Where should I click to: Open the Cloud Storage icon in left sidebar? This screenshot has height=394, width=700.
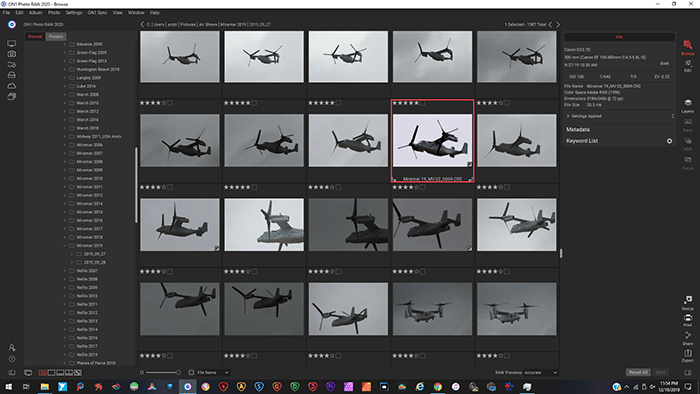point(12,86)
